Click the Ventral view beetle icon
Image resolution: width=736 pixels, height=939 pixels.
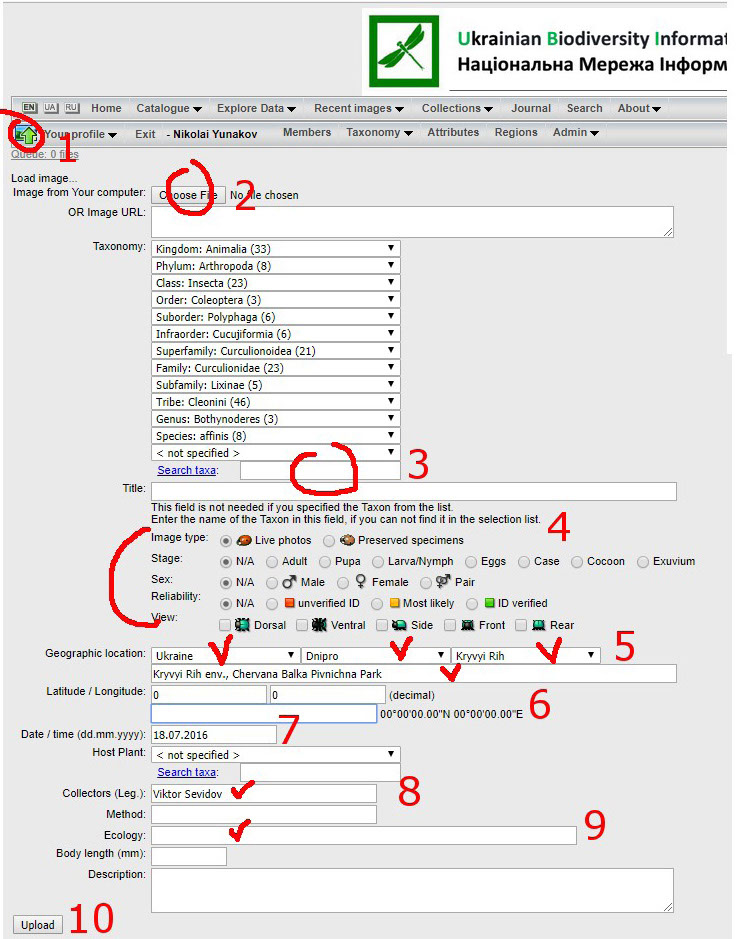click(x=319, y=625)
